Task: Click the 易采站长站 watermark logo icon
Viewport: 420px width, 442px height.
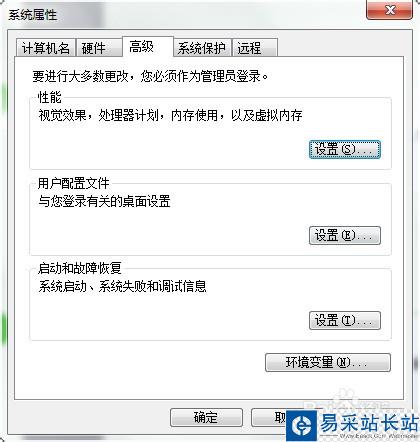Action: 302,426
